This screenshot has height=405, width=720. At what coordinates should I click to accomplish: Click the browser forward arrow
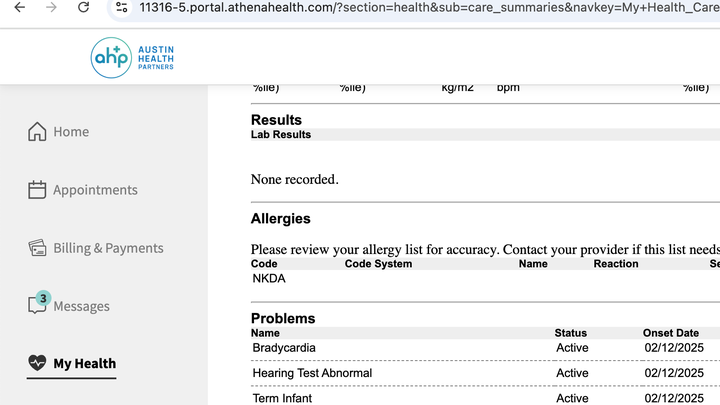click(51, 7)
